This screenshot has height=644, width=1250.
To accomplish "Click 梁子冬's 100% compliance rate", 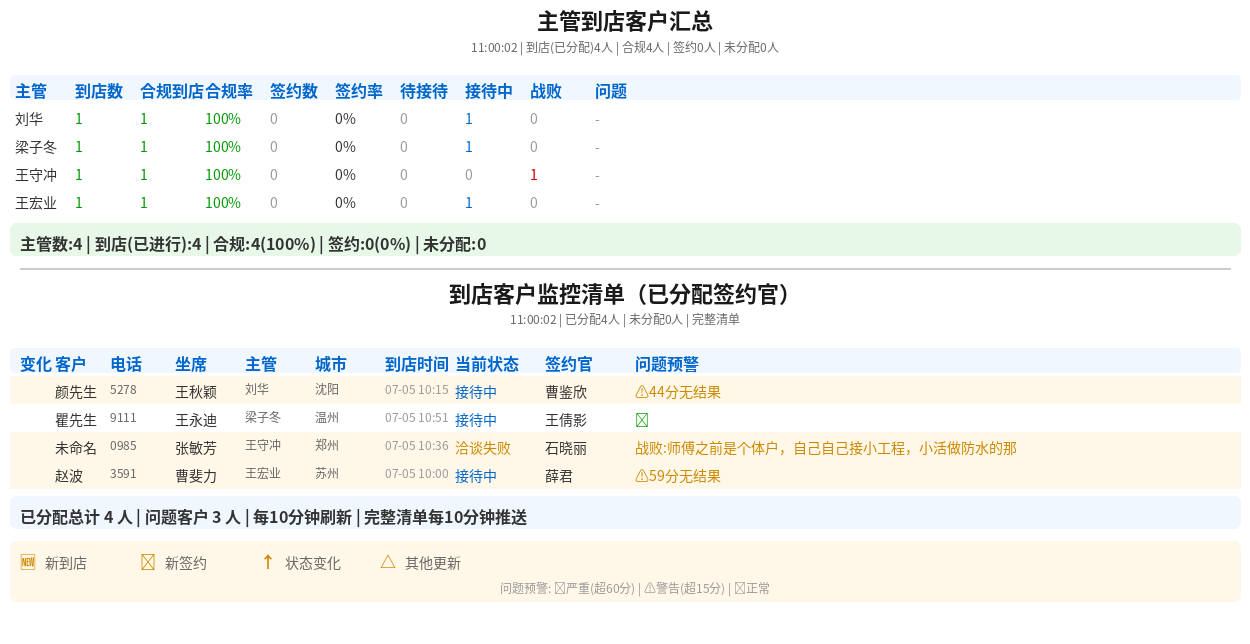I will [x=223, y=147].
